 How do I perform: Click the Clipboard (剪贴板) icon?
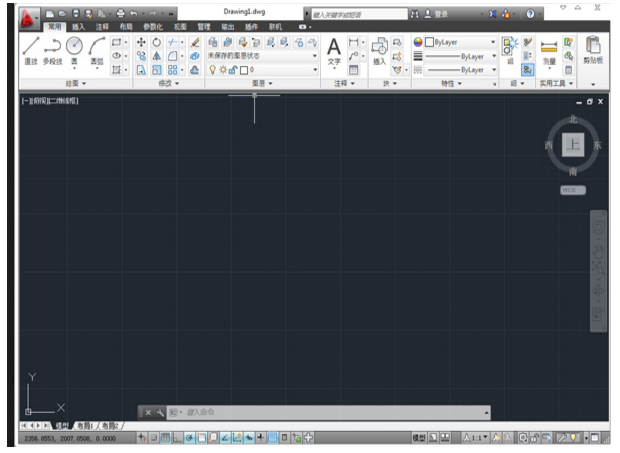(x=593, y=50)
